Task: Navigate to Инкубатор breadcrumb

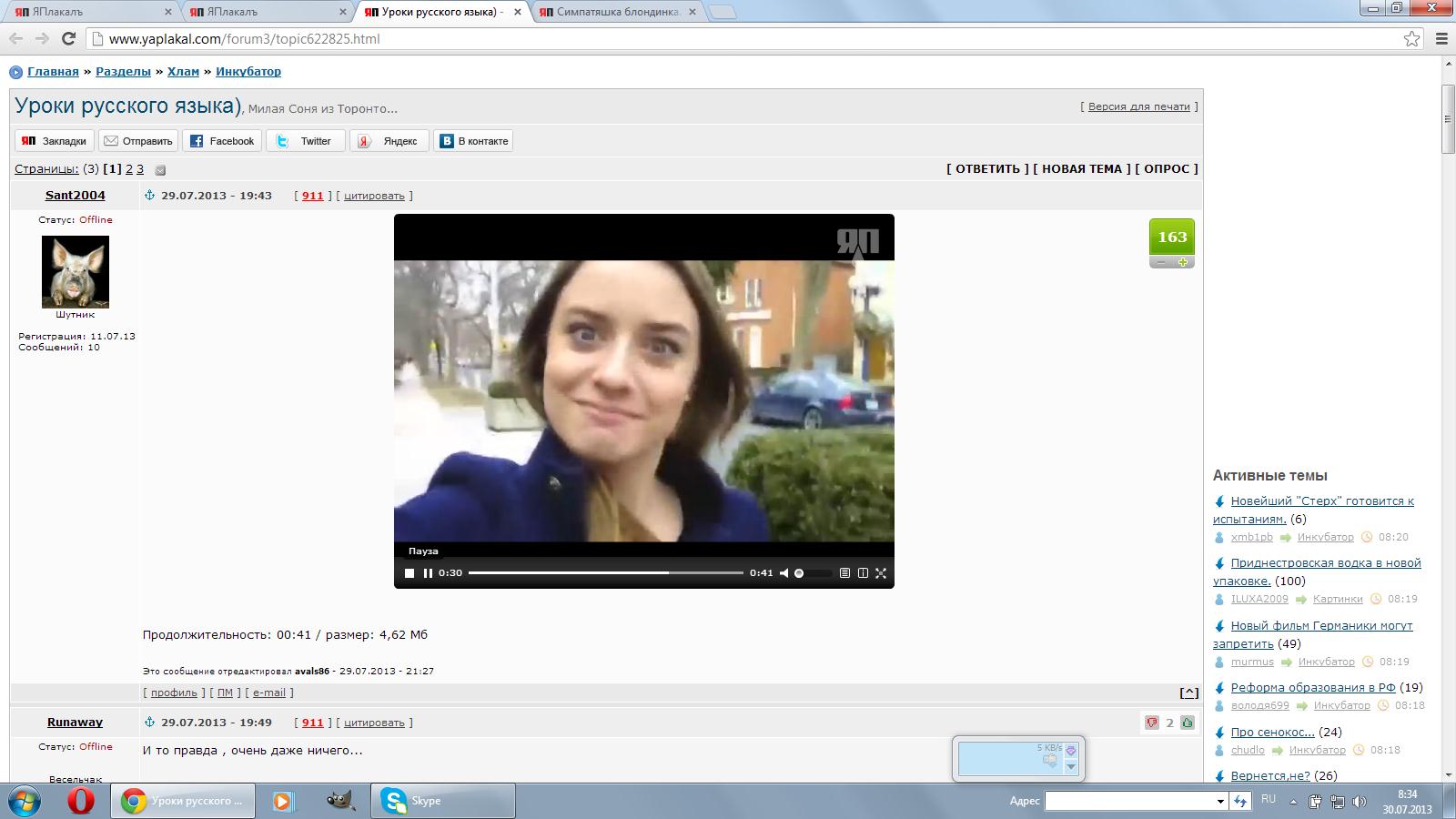Action: point(248,71)
